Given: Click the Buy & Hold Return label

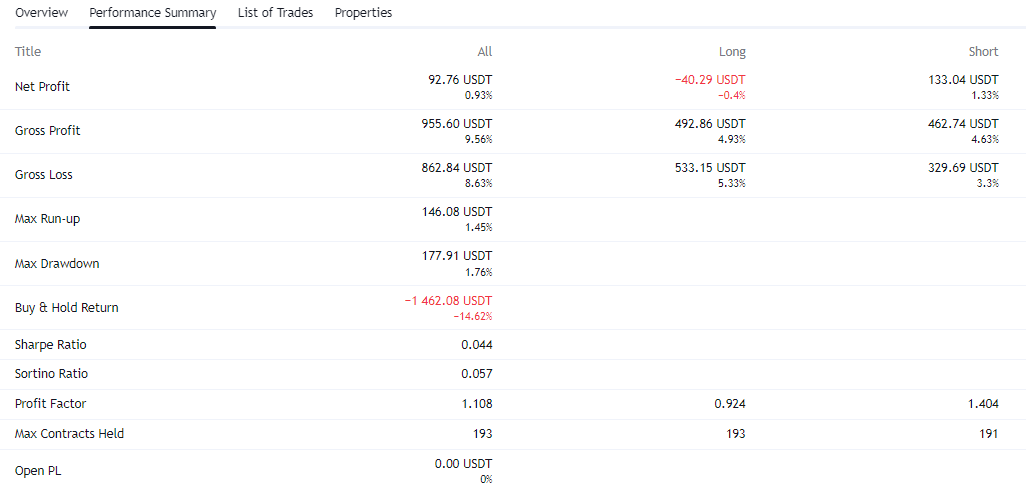Looking at the screenshot, I should pyautogui.click(x=66, y=308).
